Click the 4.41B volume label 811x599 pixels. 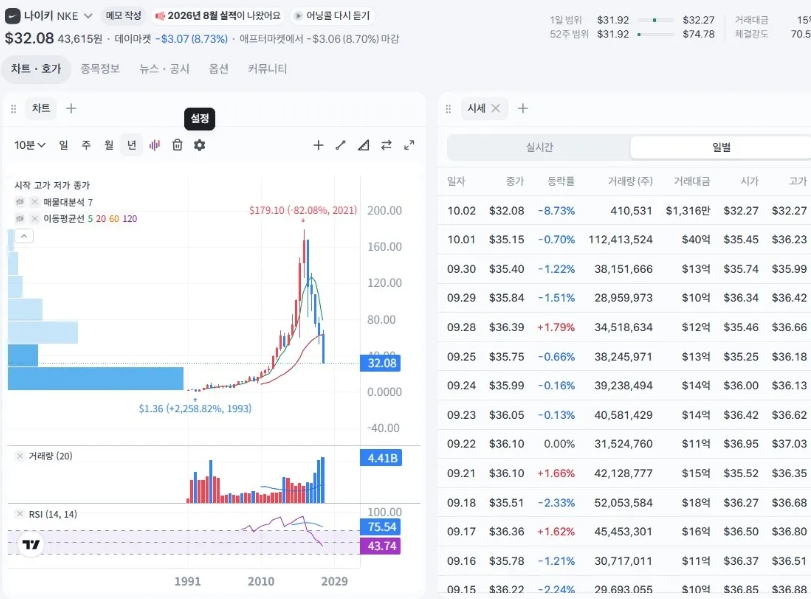click(x=382, y=458)
